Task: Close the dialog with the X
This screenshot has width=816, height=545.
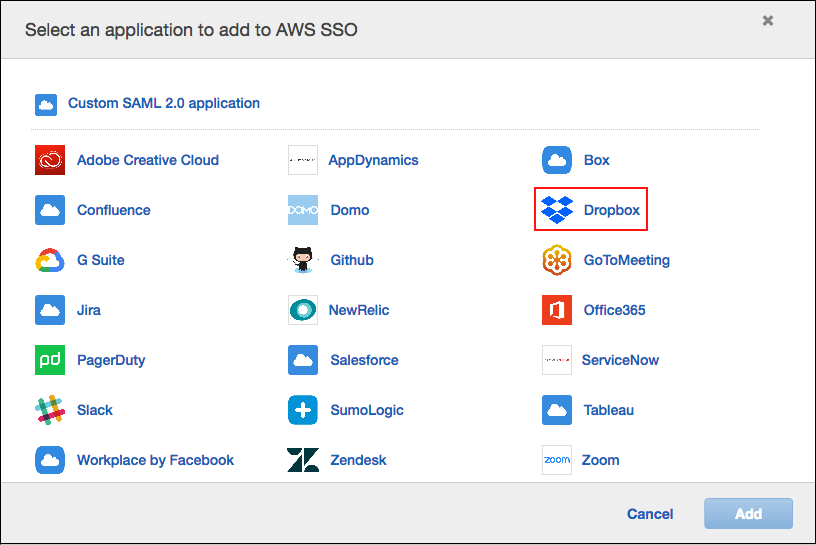Action: pyautogui.click(x=768, y=21)
